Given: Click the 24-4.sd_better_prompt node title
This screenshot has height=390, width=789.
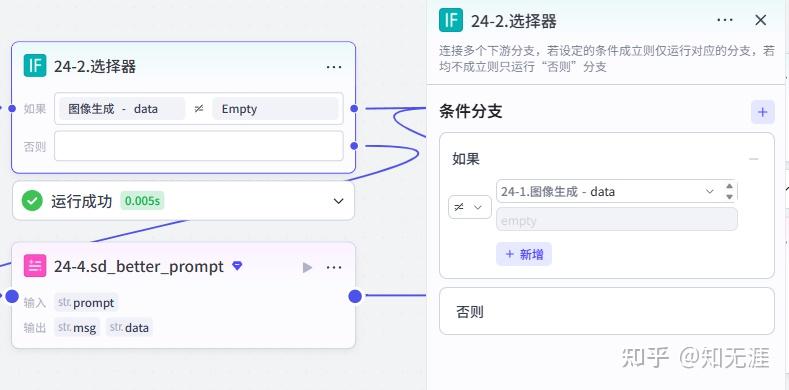Looking at the screenshot, I should pyautogui.click(x=139, y=267).
